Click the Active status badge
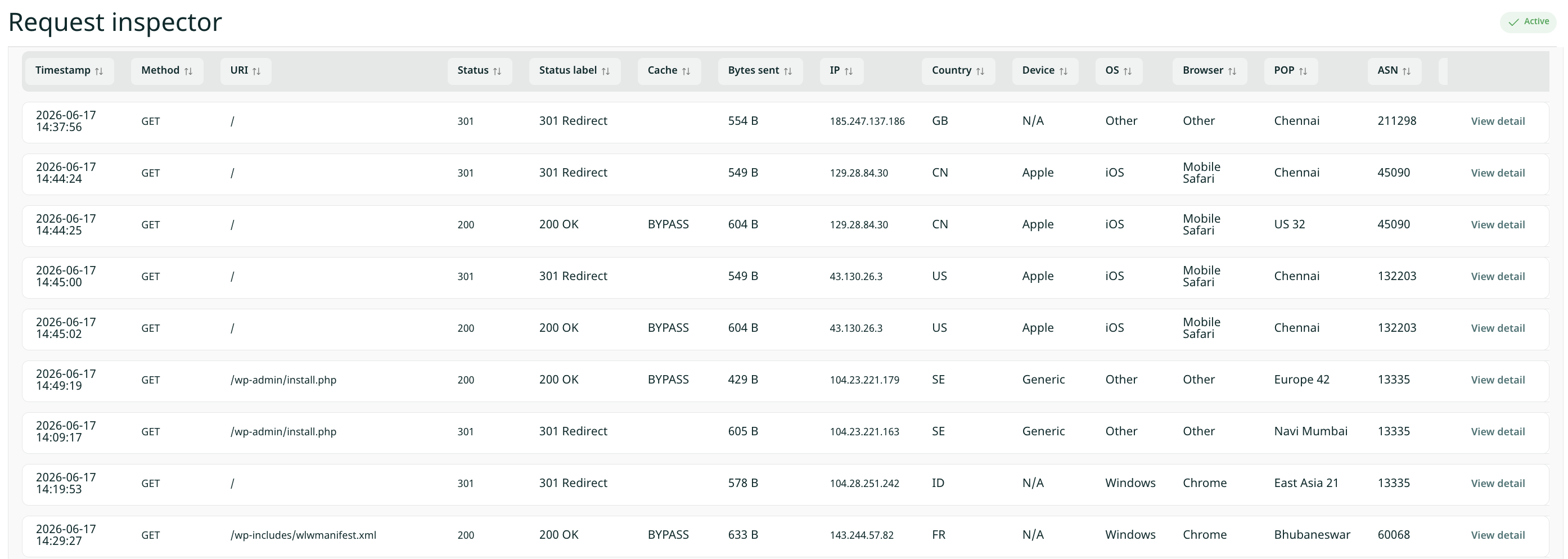 pyautogui.click(x=1528, y=22)
